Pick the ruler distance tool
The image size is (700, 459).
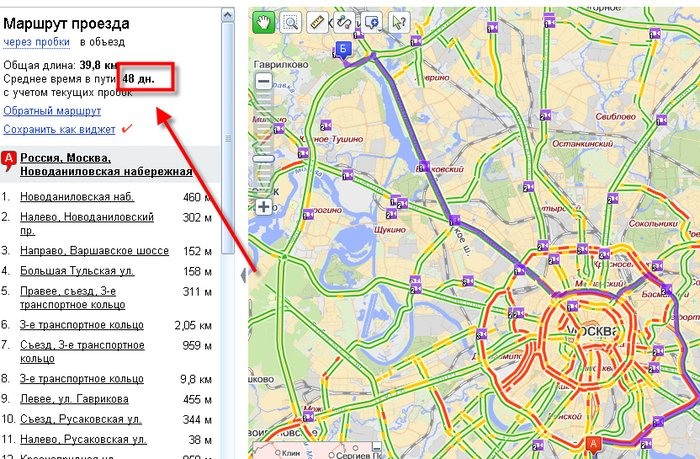pyautogui.click(x=318, y=20)
